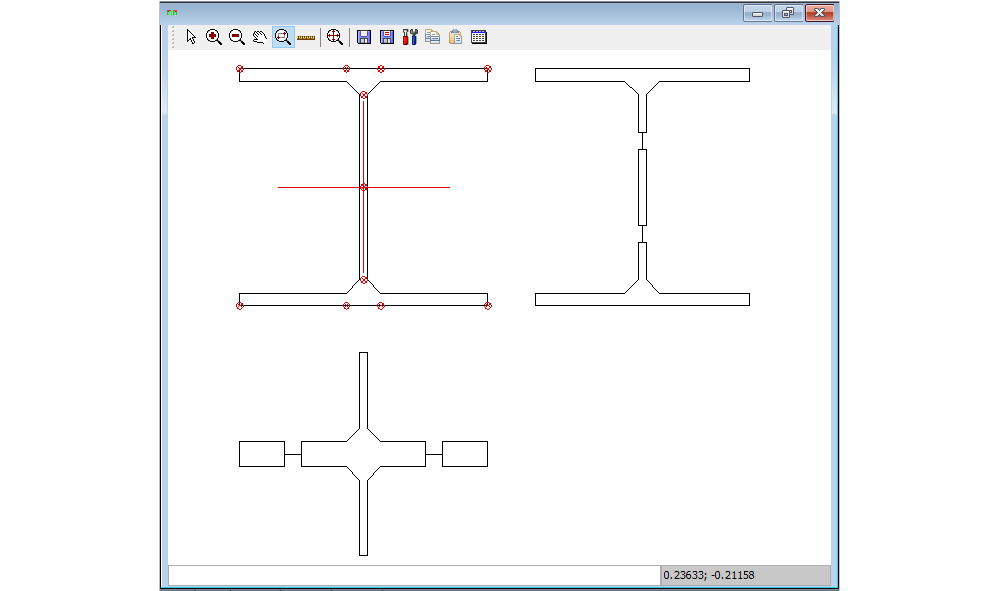Click the left small rectangle of cross section
This screenshot has height=591, width=1000.
pos(262,454)
